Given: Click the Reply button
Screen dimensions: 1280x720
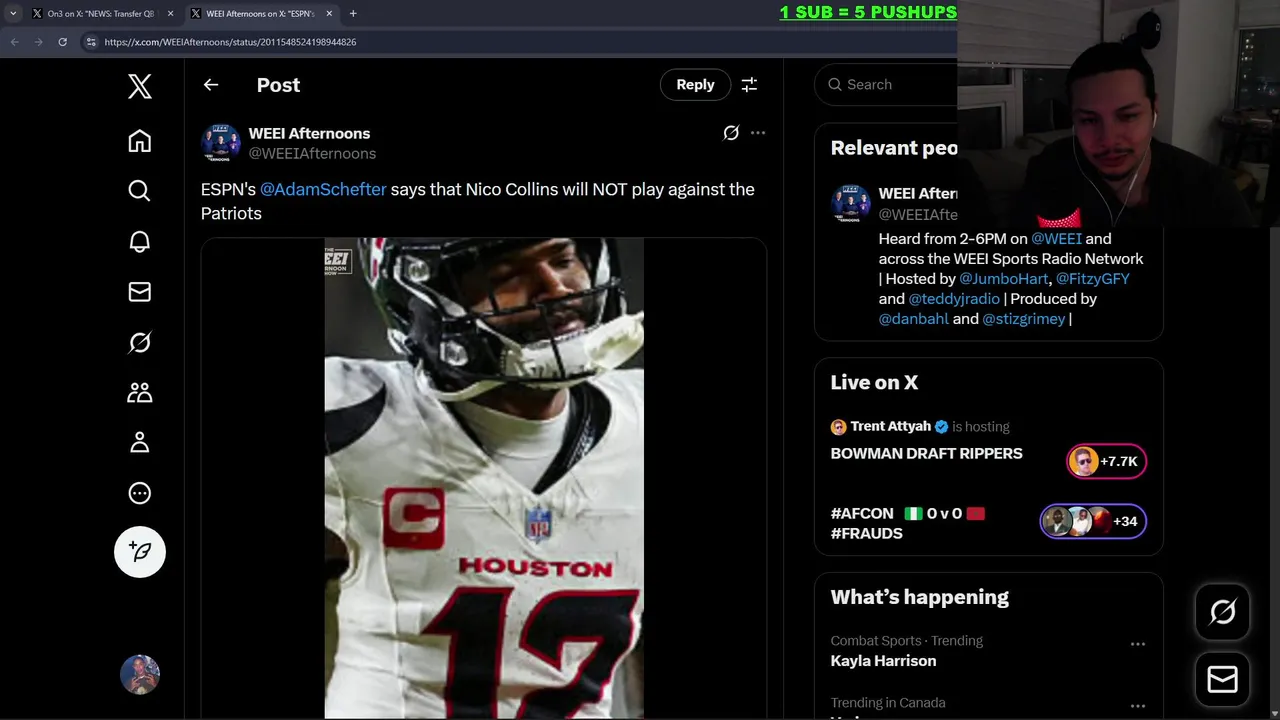Looking at the screenshot, I should coord(695,85).
